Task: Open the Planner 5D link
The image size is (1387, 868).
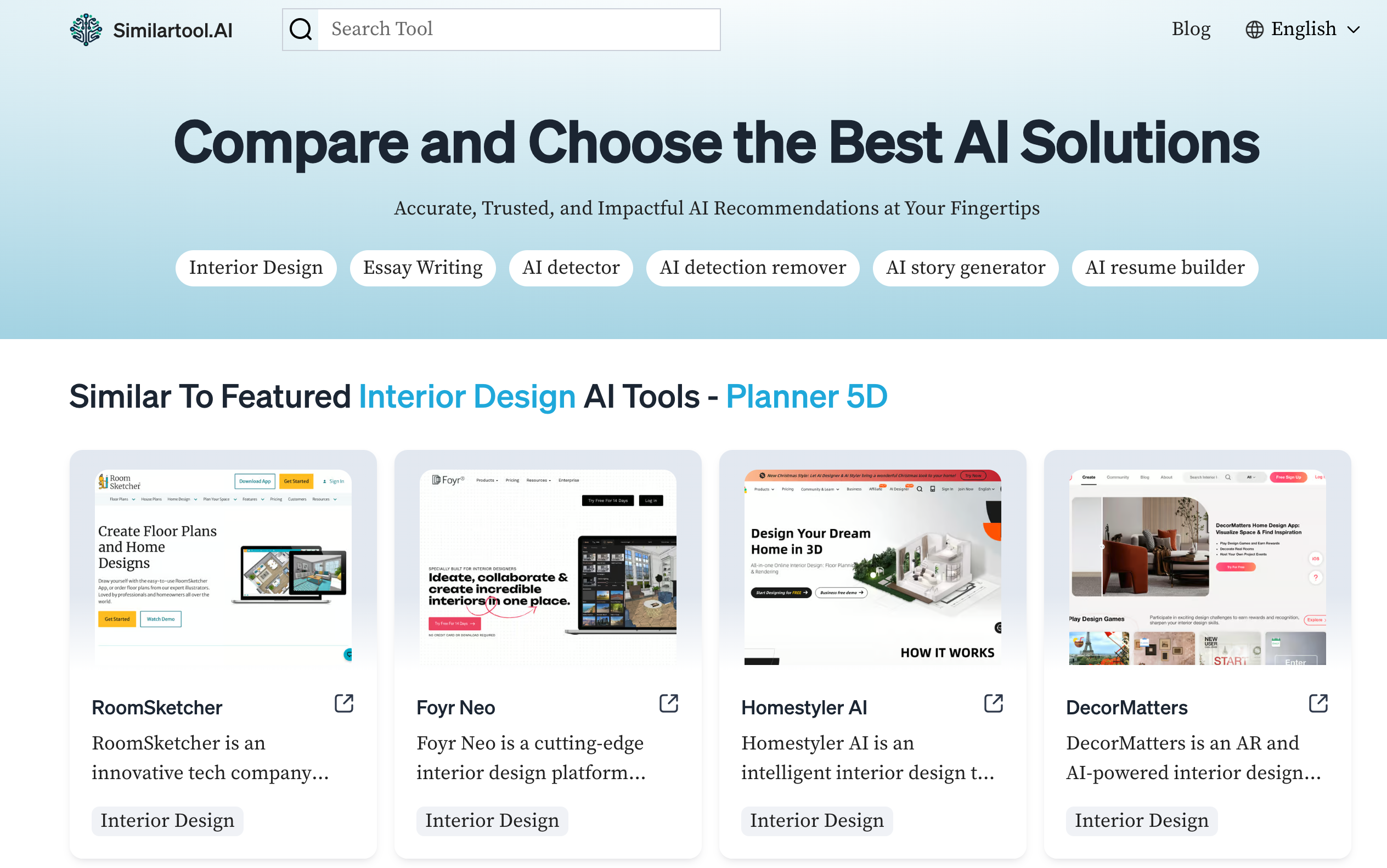Action: pos(806,396)
